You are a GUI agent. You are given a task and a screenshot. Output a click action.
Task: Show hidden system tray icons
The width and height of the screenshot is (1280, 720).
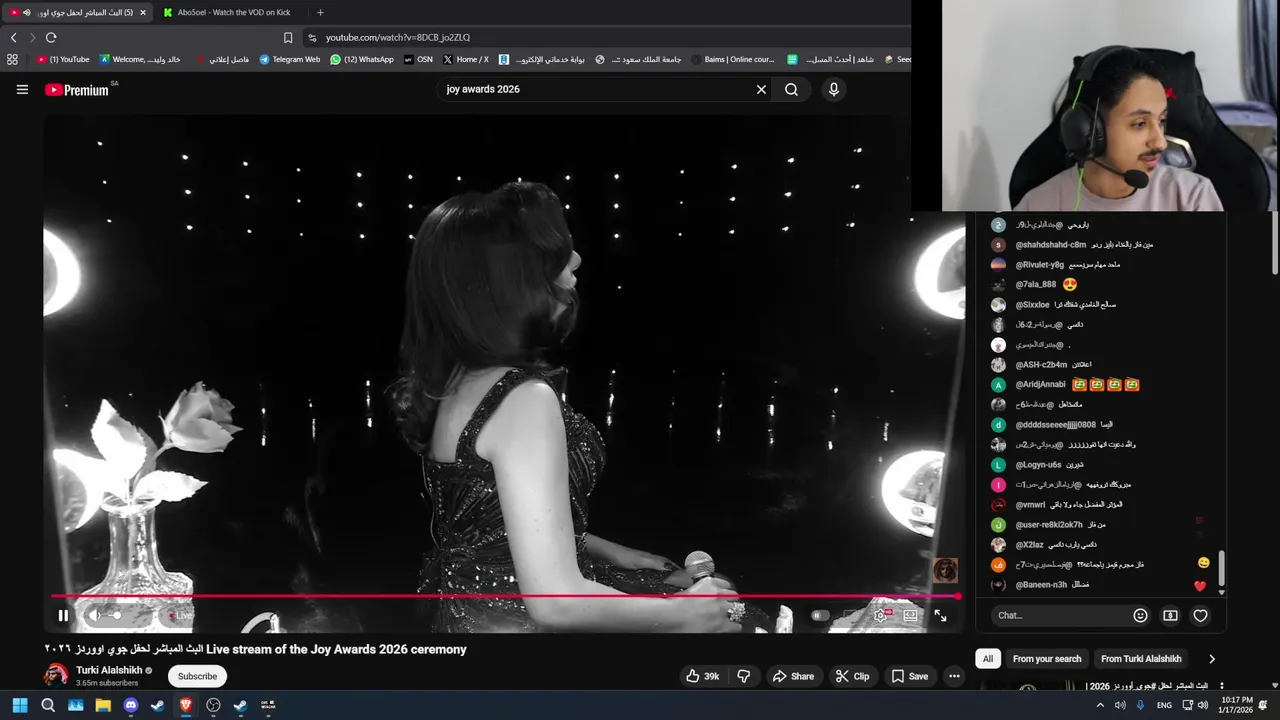(x=1100, y=705)
